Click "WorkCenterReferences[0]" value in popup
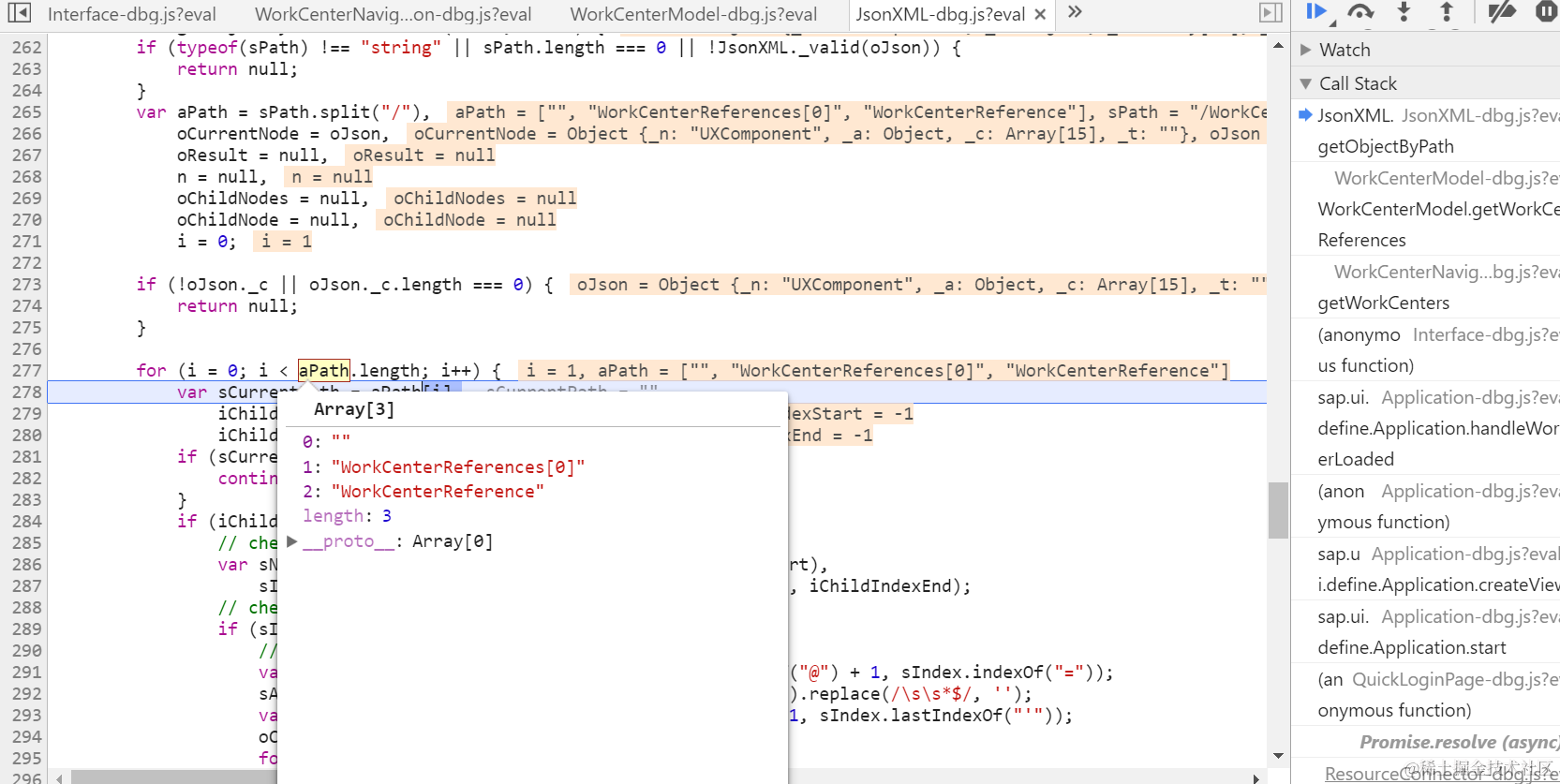 click(458, 467)
